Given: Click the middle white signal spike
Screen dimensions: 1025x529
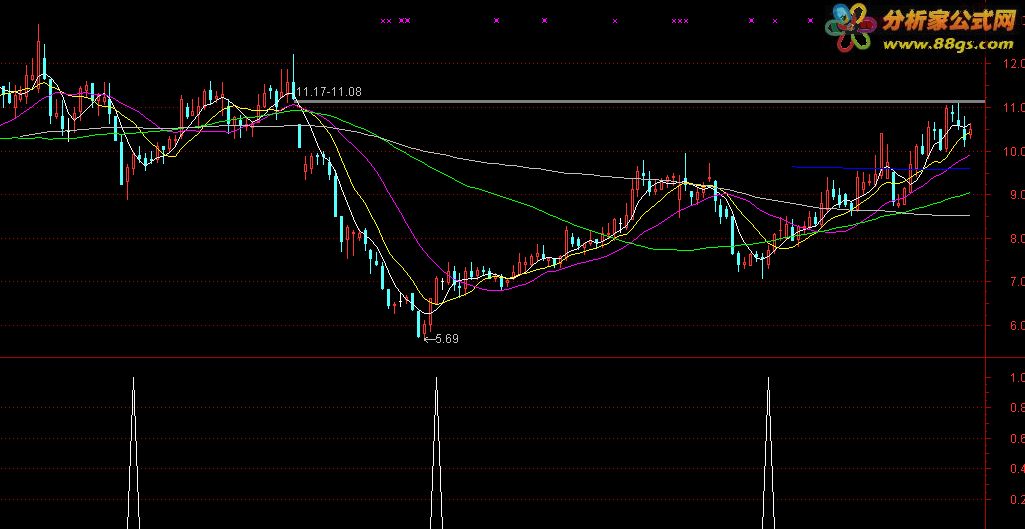Looking at the screenshot, I should [x=436, y=453].
